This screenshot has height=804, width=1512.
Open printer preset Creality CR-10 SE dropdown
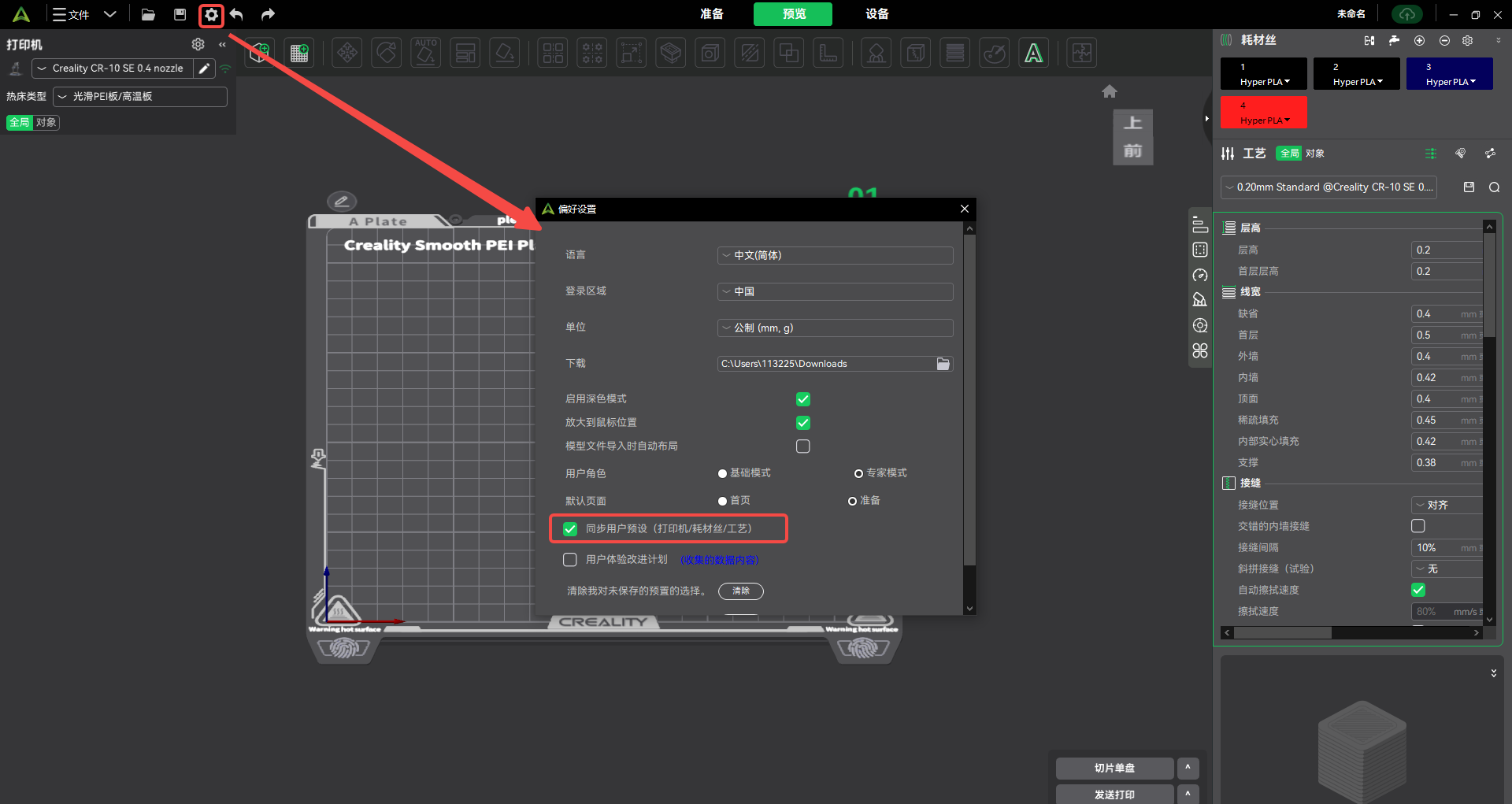tap(113, 69)
